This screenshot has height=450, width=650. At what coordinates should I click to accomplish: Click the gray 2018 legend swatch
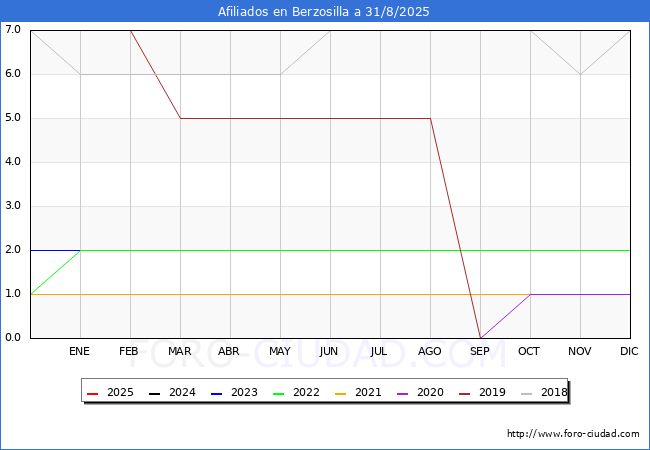click(526, 393)
